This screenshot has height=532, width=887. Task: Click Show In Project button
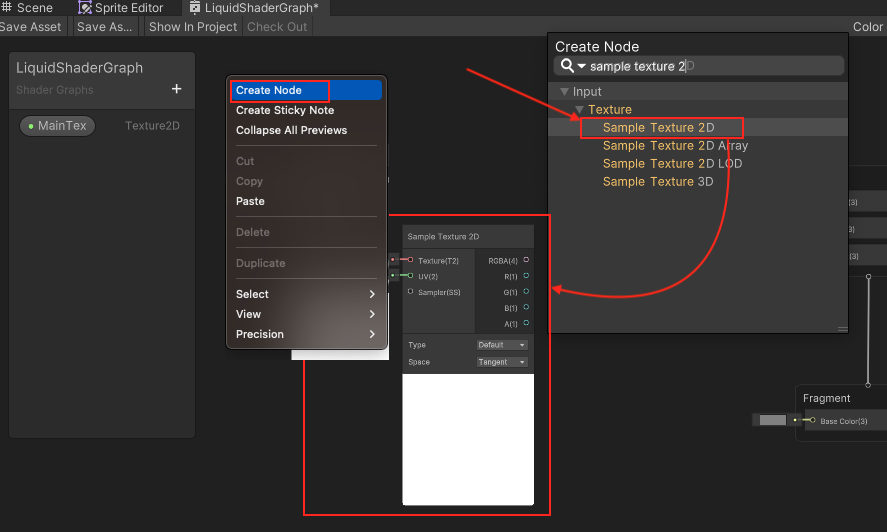pos(193,27)
